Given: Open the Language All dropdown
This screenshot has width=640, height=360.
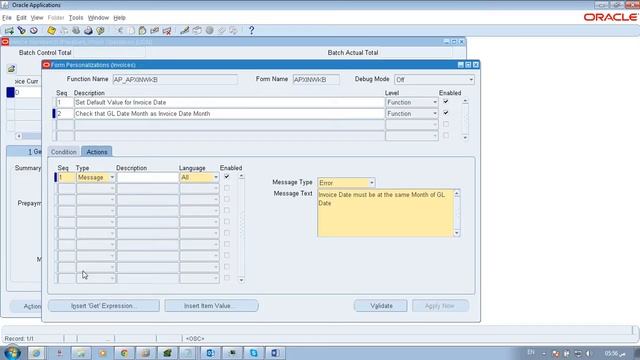Looking at the screenshot, I should tap(216, 178).
